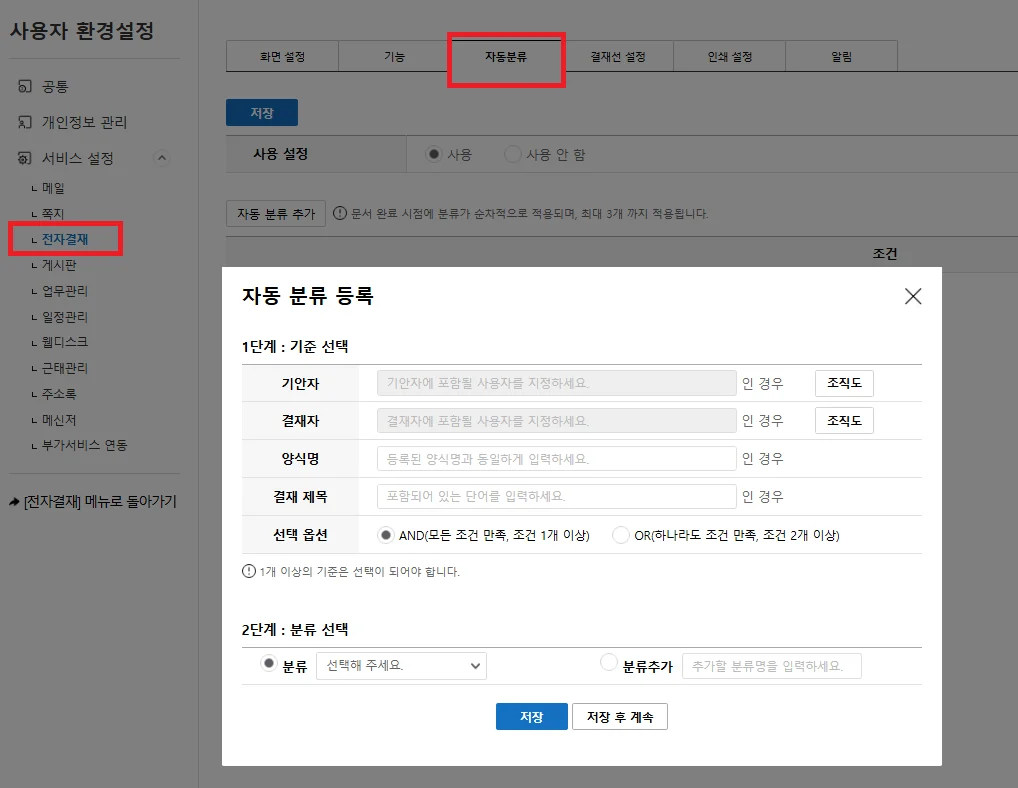Click the 결재 제목 keyword input field

[556, 497]
